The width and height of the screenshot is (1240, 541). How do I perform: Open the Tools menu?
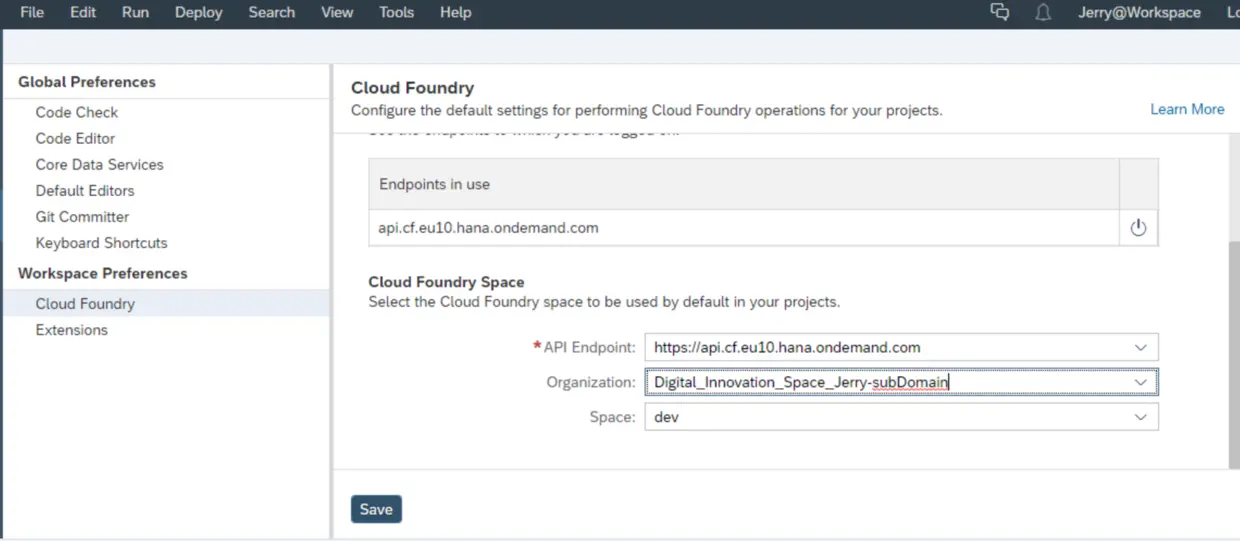coord(396,13)
